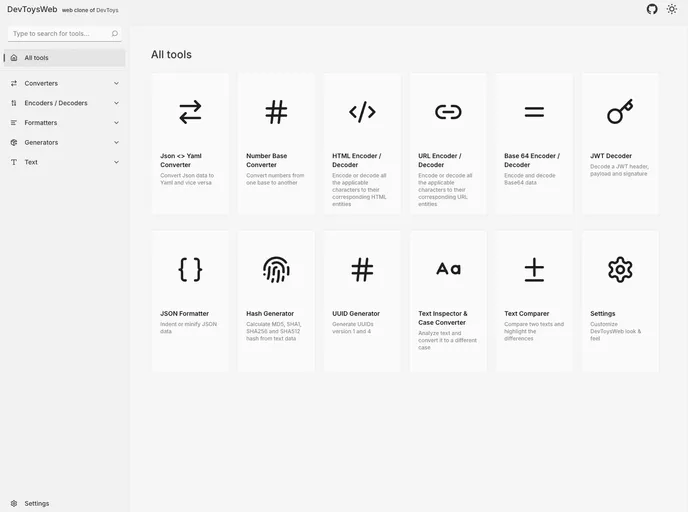Click the DevToysWeb title link
The image size is (688, 512).
coord(32,9)
